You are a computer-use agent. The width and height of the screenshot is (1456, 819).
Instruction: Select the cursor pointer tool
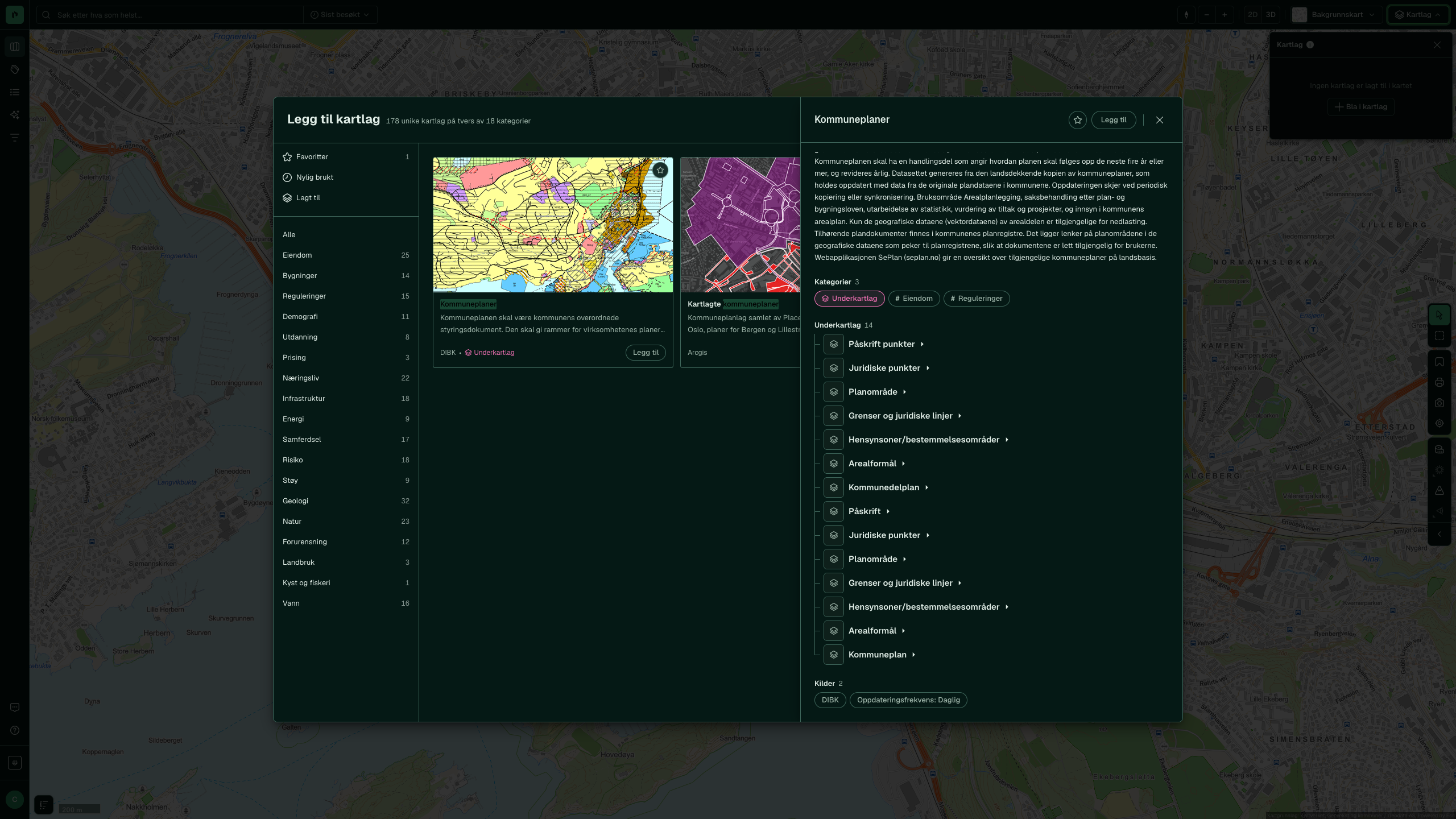pos(1440,315)
